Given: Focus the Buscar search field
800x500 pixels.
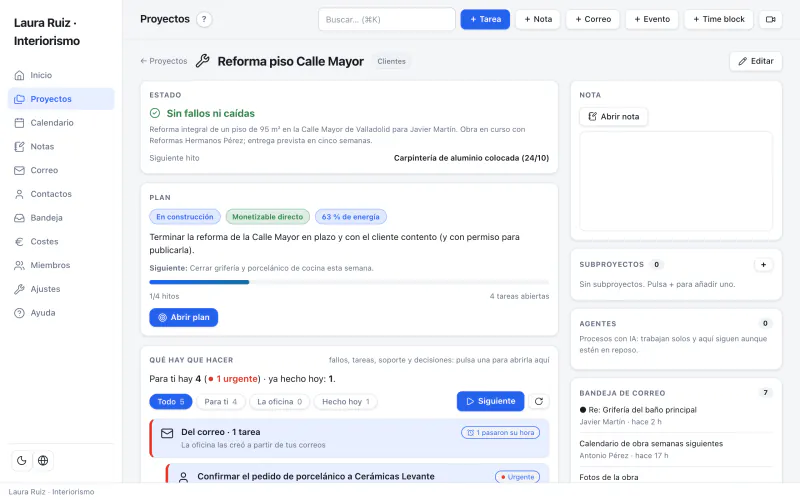Looking at the screenshot, I should click(387, 19).
